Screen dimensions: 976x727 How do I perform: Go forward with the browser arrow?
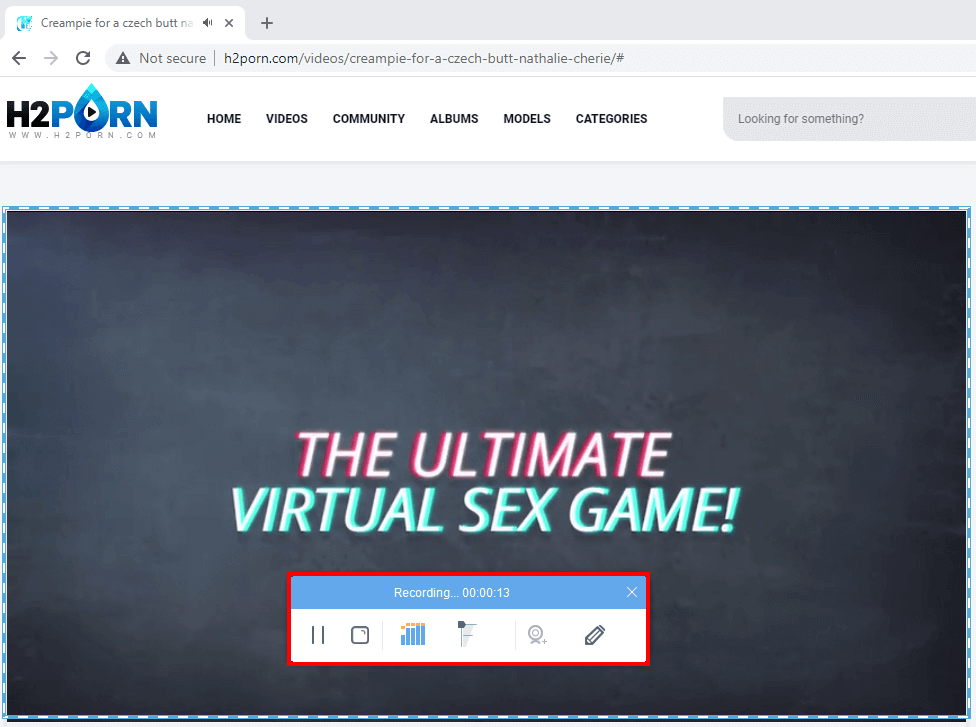coord(51,58)
